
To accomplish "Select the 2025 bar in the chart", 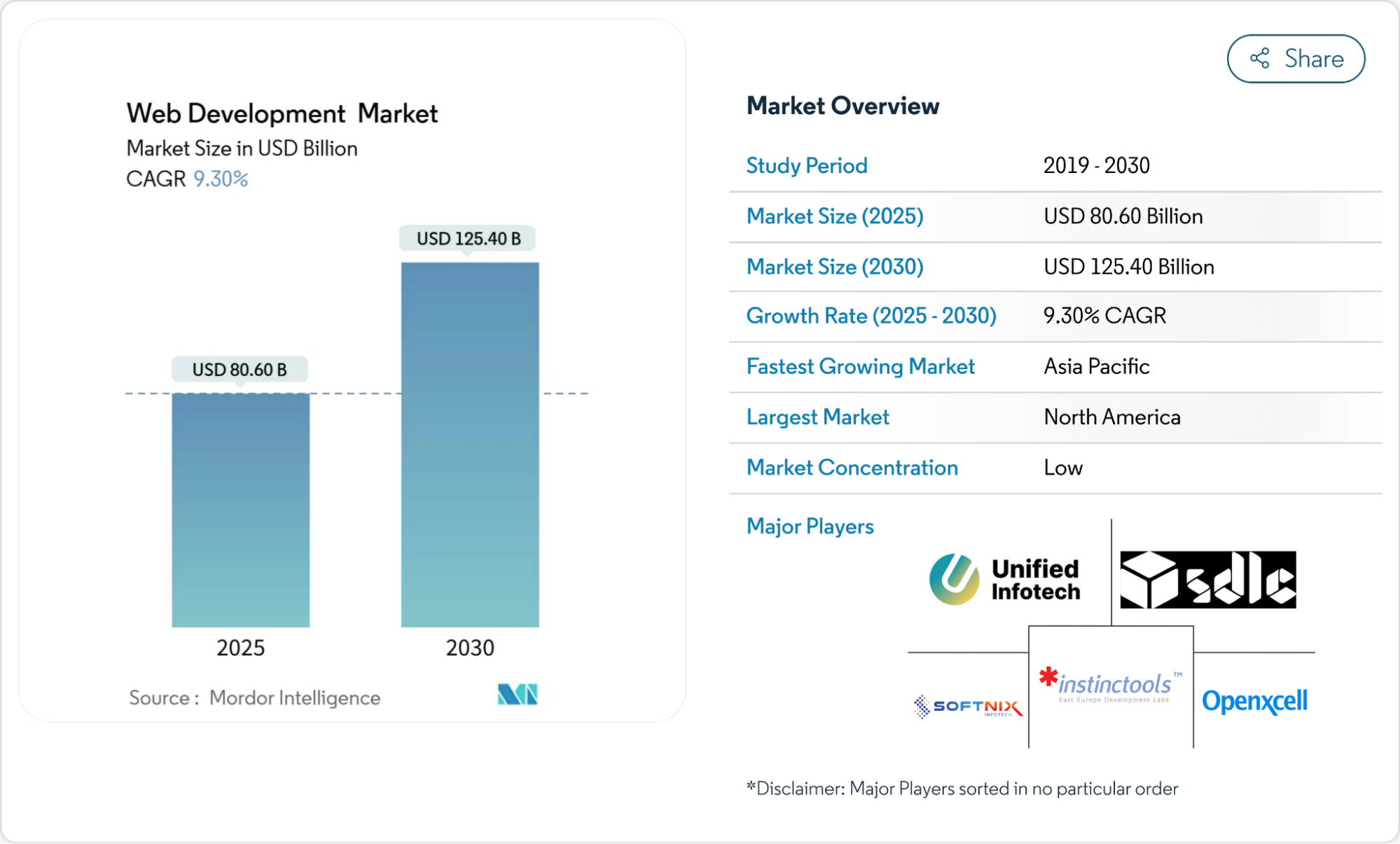I will 240,511.
